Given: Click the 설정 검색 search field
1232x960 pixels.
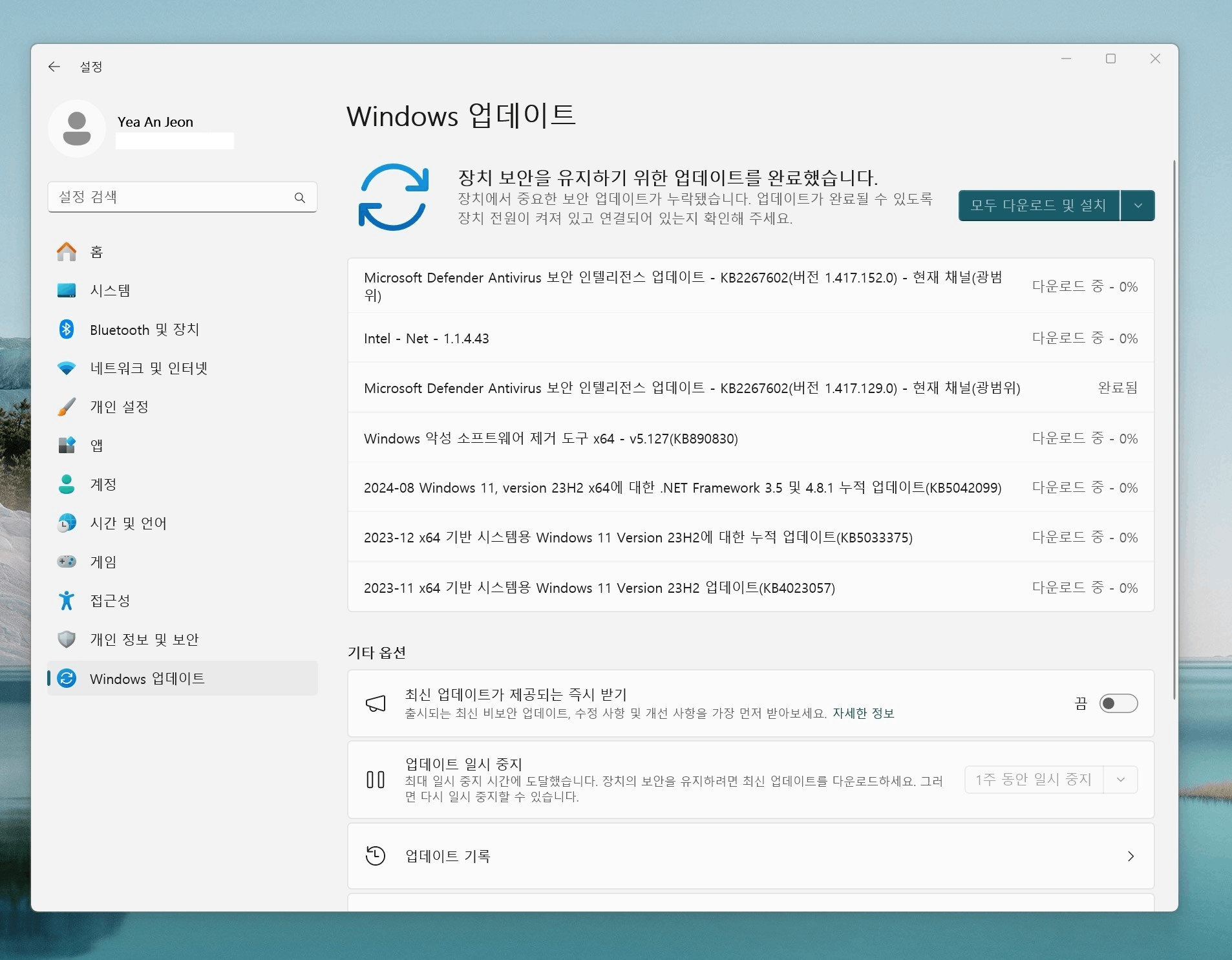Looking at the screenshot, I should tap(182, 197).
